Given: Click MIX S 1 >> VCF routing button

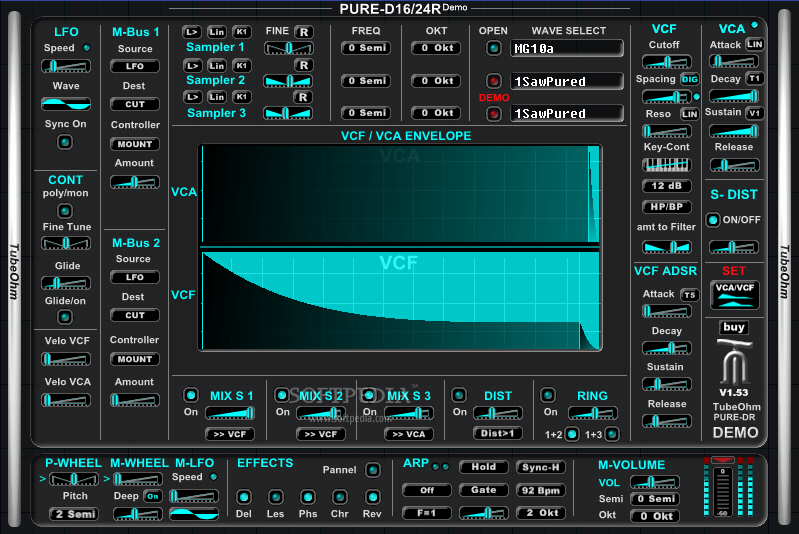Looking at the screenshot, I should [x=229, y=434].
